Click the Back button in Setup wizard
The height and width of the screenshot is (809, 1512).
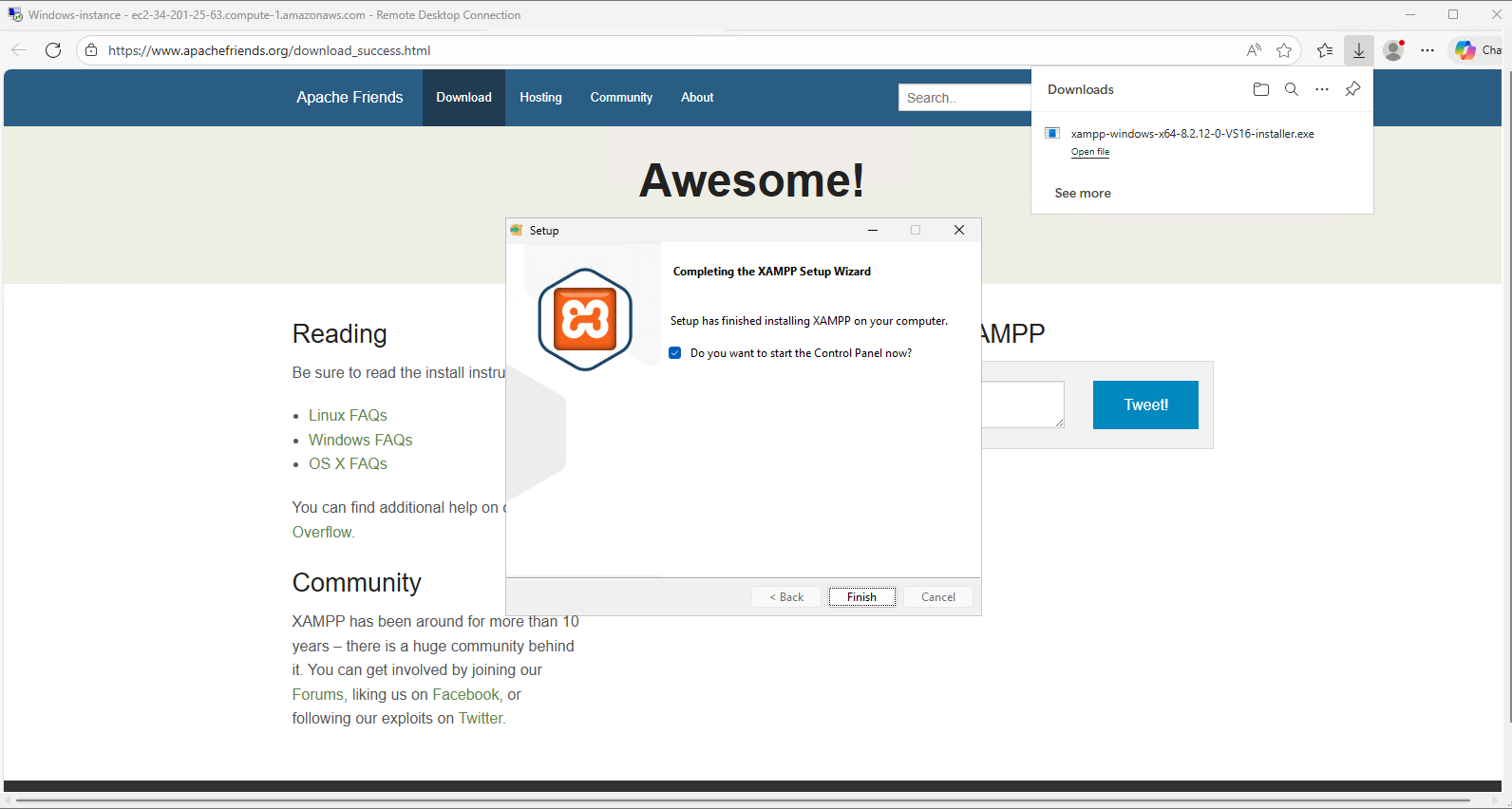[x=786, y=597]
